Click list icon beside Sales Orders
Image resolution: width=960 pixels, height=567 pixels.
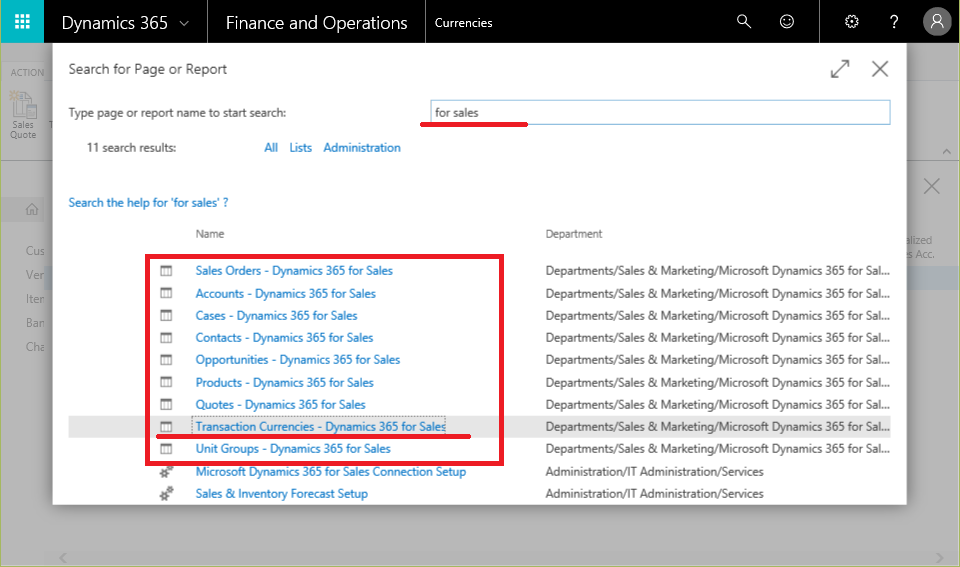(x=166, y=271)
